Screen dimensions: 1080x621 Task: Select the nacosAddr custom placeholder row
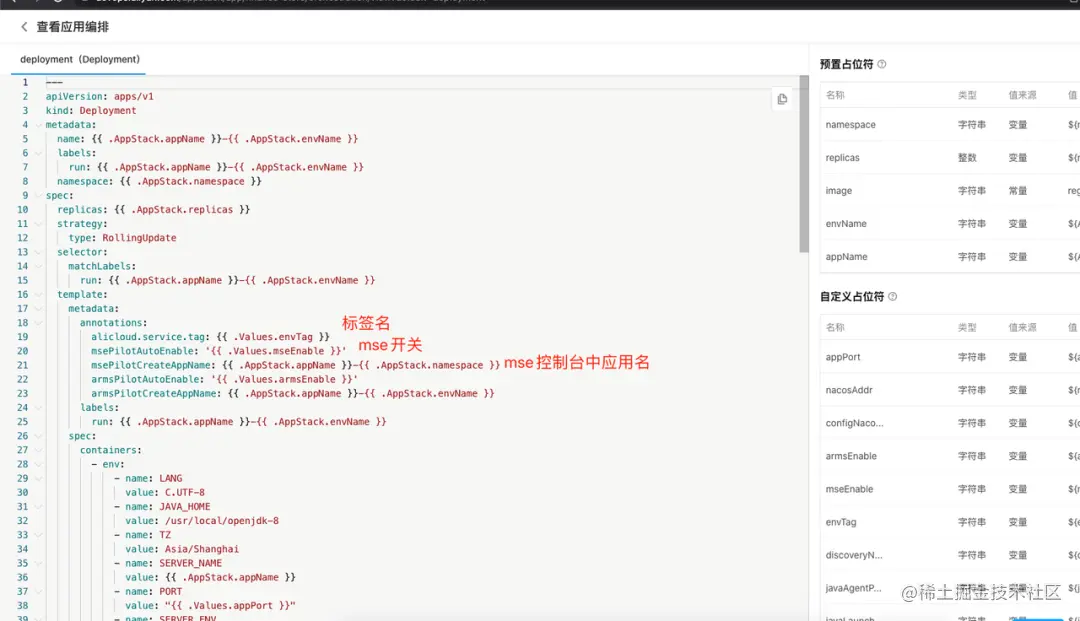click(950, 390)
